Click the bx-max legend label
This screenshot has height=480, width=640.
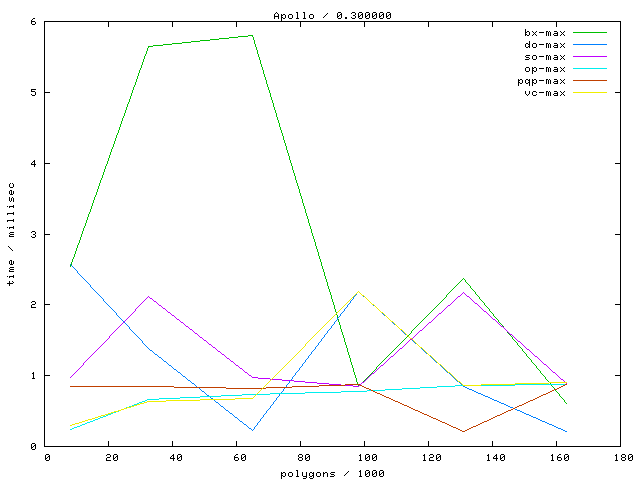tap(545, 33)
